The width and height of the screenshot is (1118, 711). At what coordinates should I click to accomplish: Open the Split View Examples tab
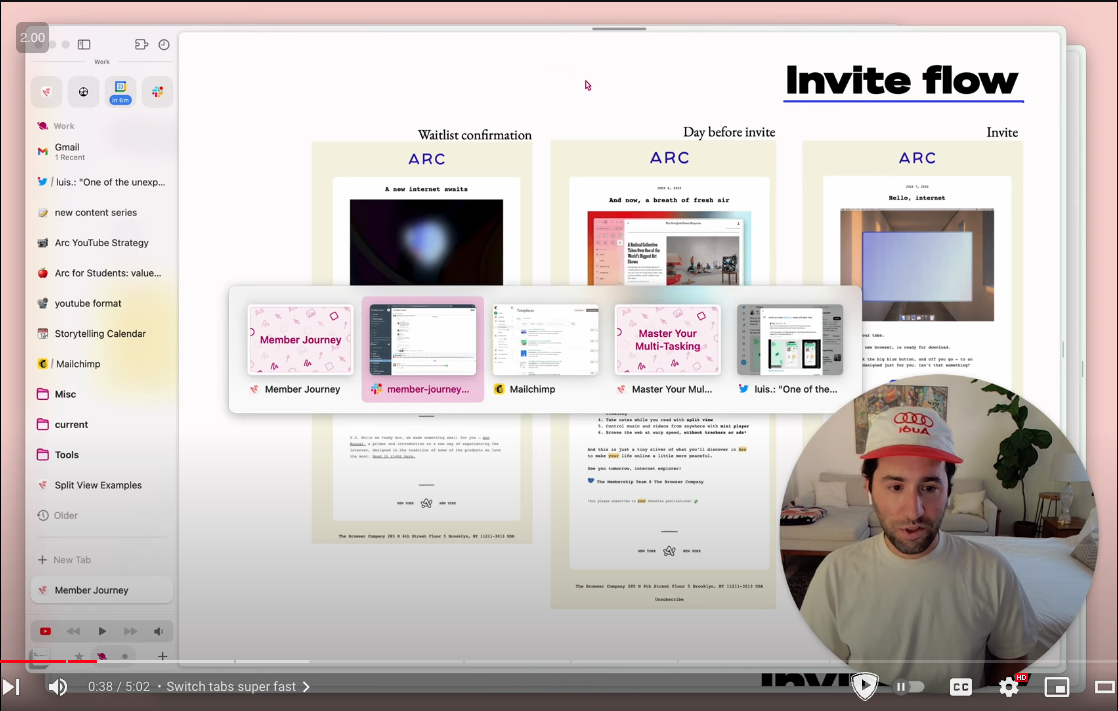click(x=102, y=485)
